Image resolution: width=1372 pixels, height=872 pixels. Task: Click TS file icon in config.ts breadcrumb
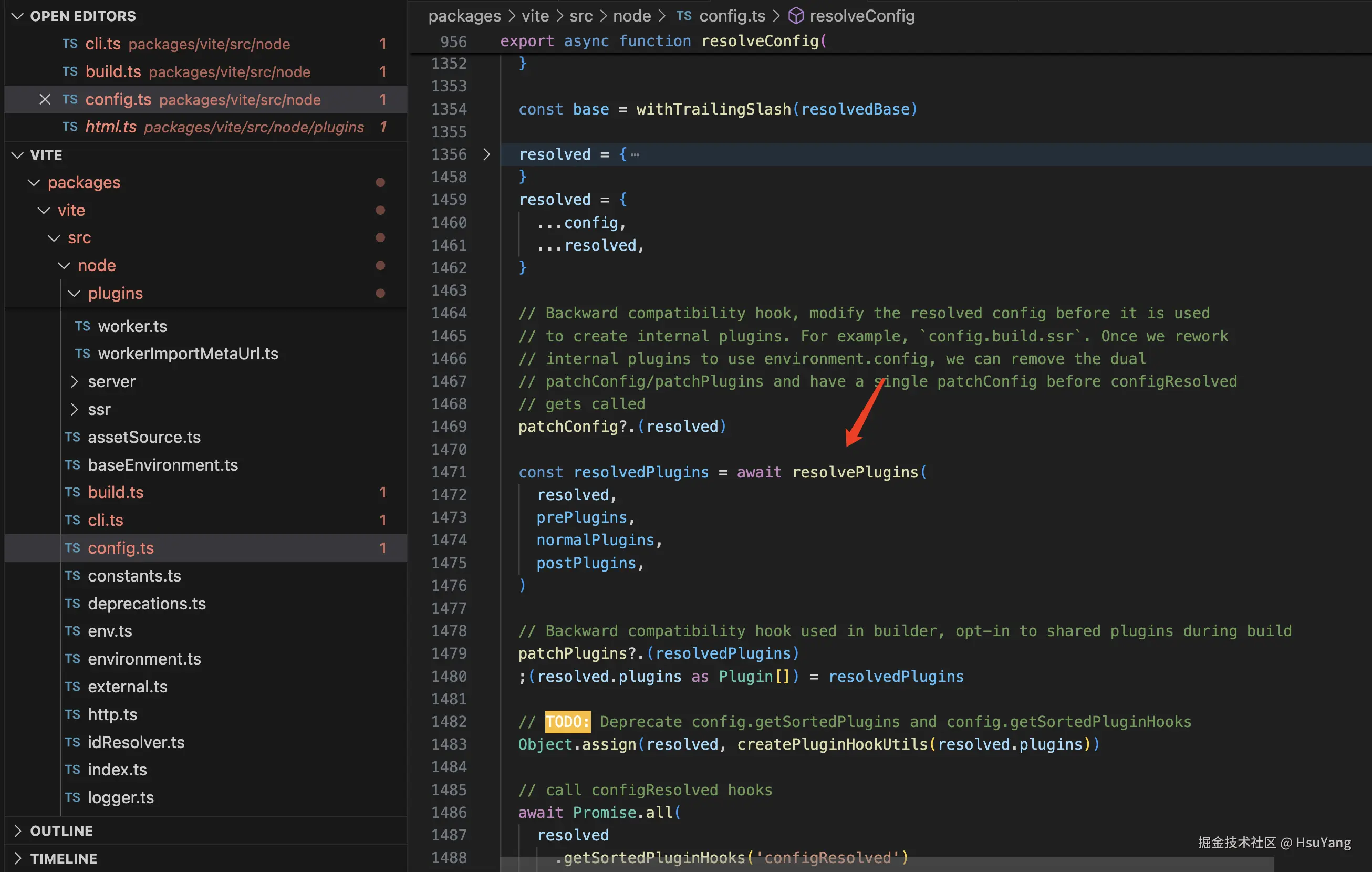point(684,16)
